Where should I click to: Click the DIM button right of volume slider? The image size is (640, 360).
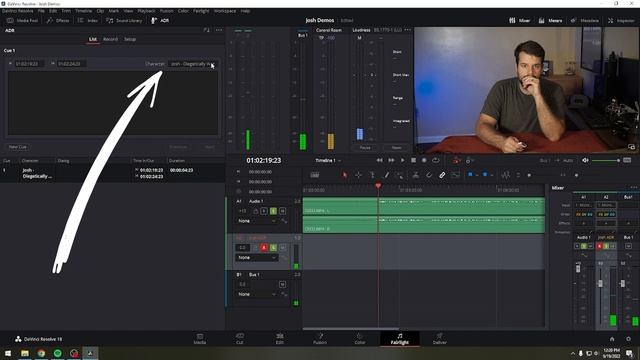coord(627,160)
